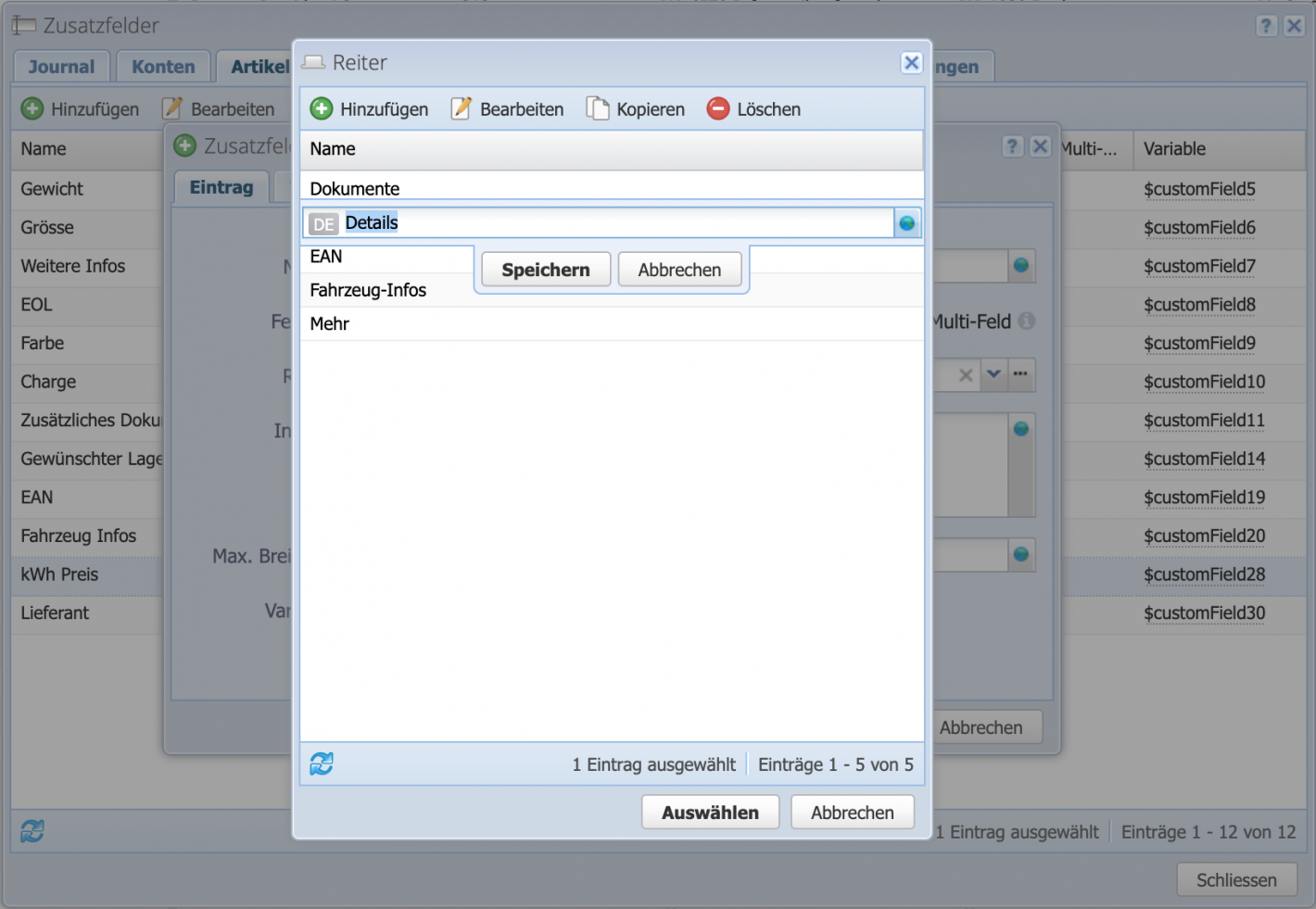Screen dimensions: 1316x909
Task: Refresh the Zusatzfelder list bottom left
Action: coord(32,831)
